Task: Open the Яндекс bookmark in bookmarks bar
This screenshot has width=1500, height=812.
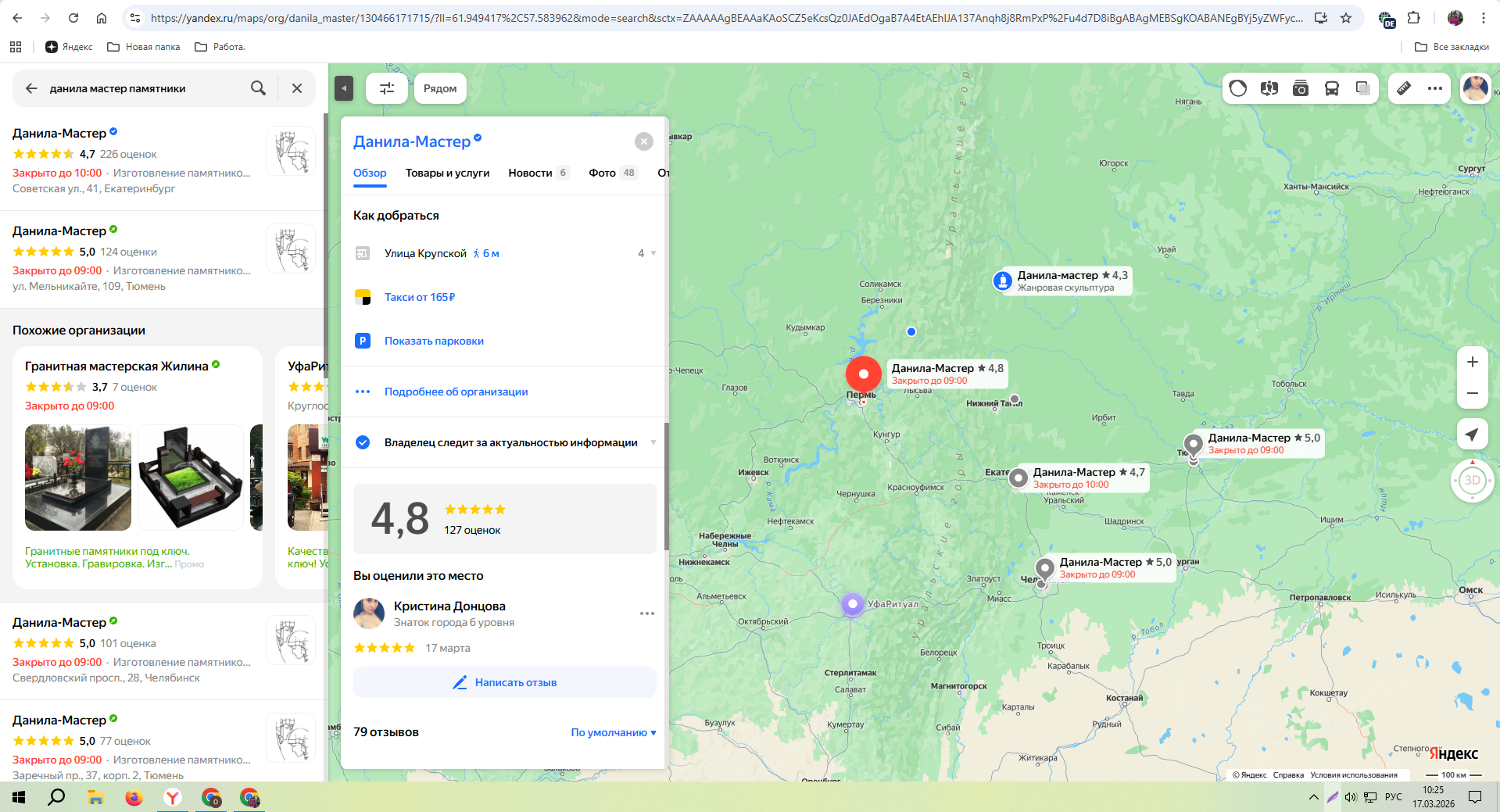Action: tap(69, 47)
